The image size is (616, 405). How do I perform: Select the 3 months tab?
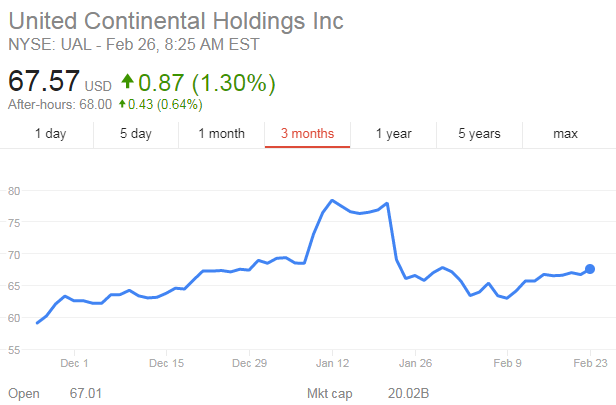tap(307, 133)
